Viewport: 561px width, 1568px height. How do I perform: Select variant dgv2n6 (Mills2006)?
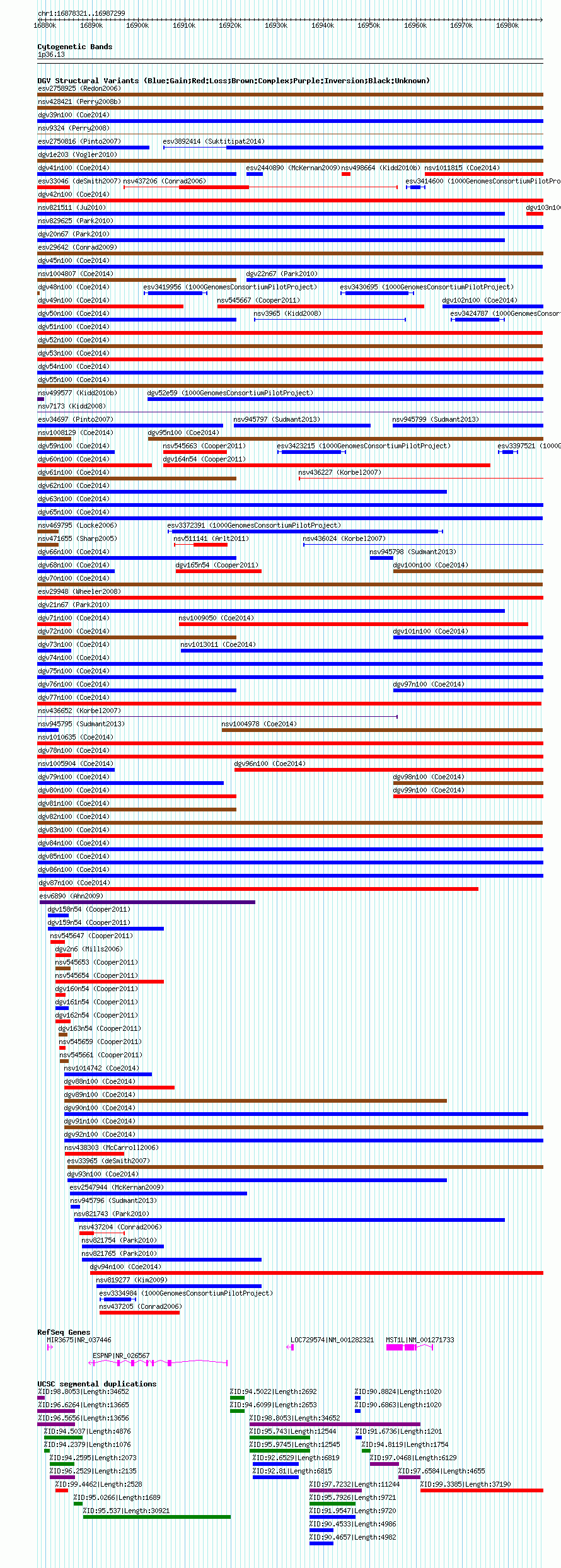click(89, 949)
